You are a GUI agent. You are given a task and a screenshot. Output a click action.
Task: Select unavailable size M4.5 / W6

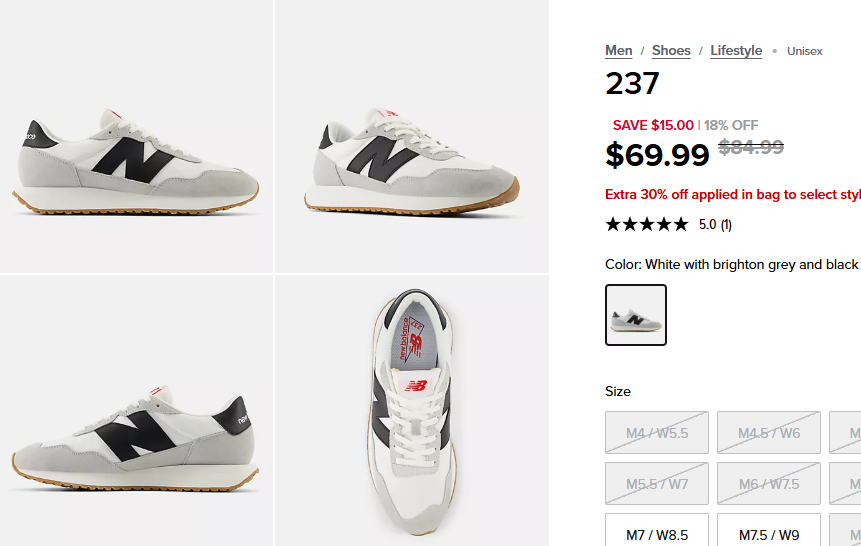[x=769, y=432]
